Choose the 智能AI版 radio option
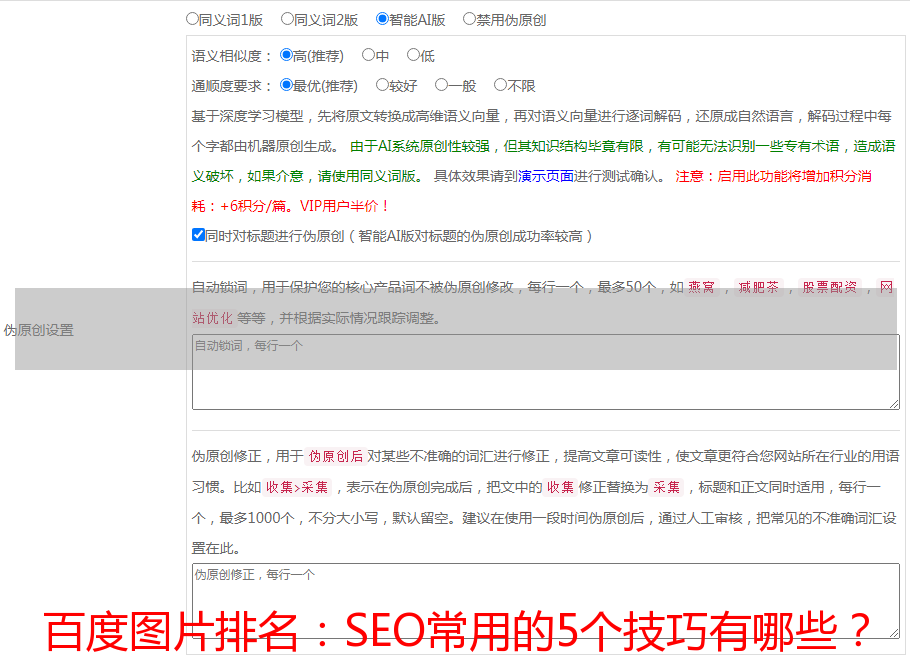 tap(382, 19)
